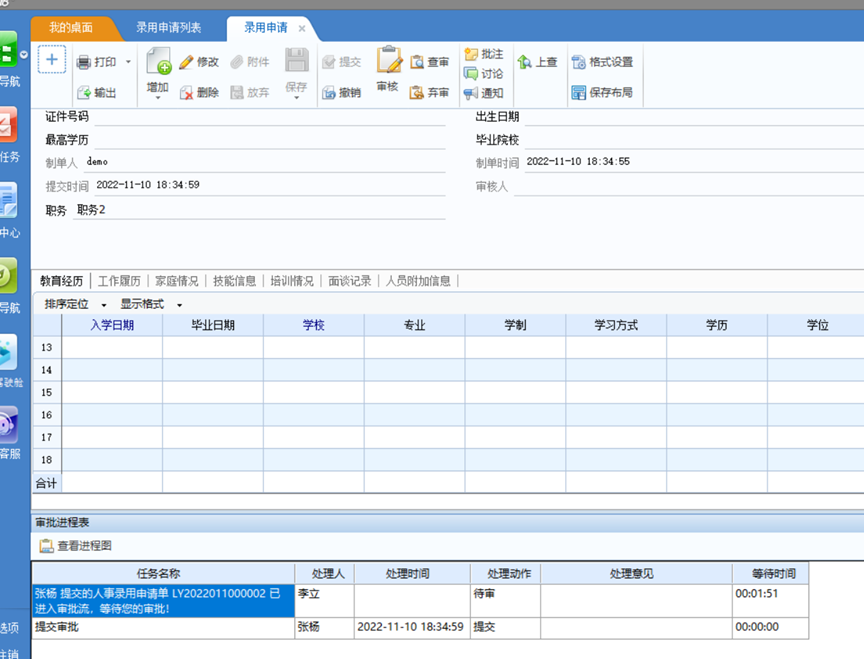The image size is (864, 659).
Task: Click the 打印 printer icon
Action: click(84, 62)
